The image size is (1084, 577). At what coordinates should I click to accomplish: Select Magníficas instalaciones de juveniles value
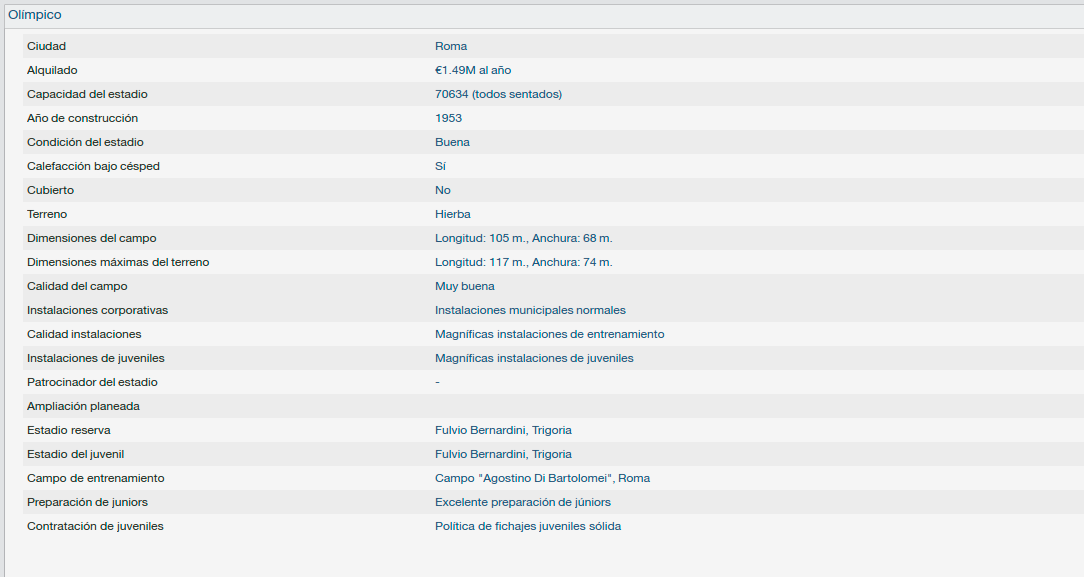[x=534, y=359]
